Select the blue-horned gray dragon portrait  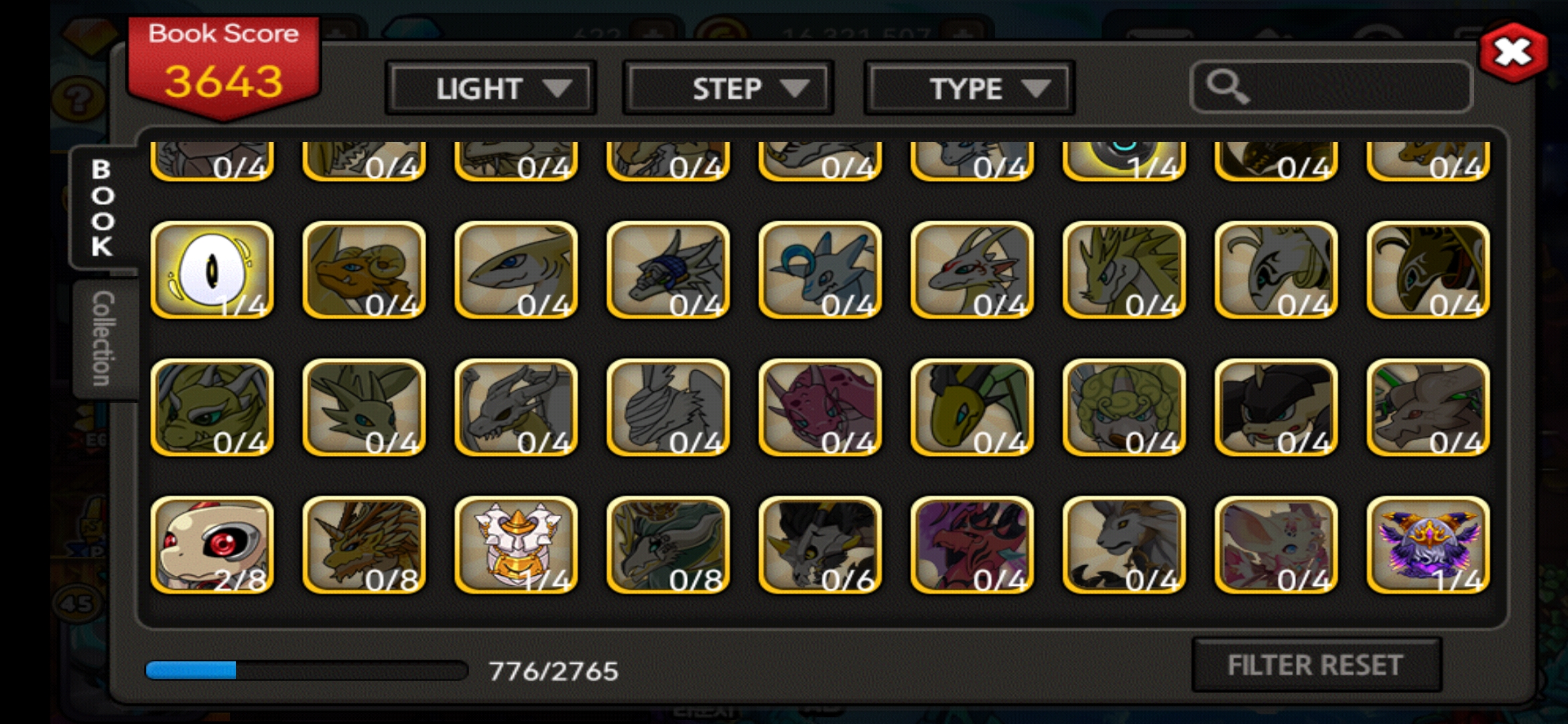click(820, 270)
